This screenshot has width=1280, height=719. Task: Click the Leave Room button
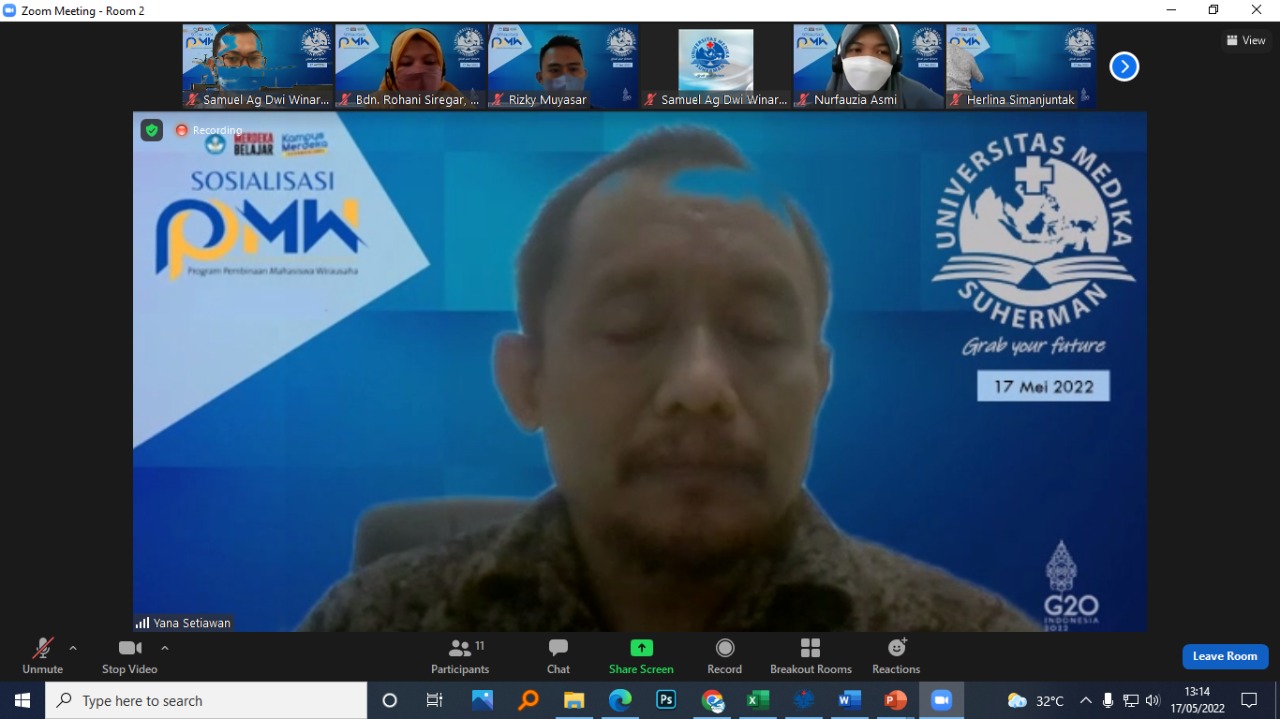pyautogui.click(x=1225, y=656)
